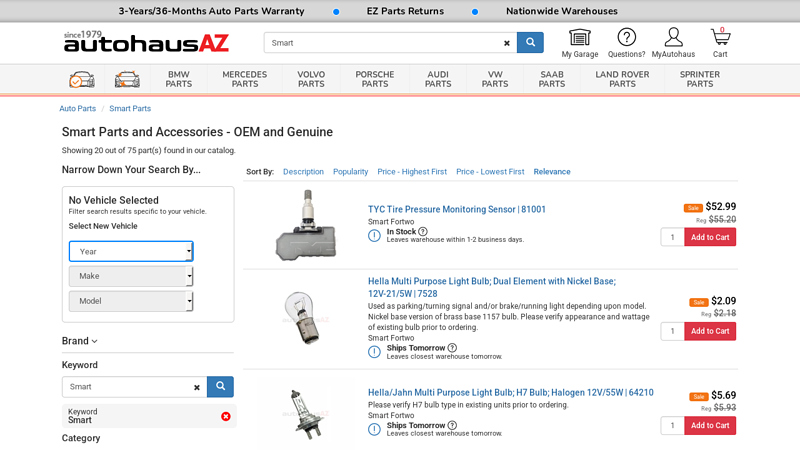This screenshot has height=450, width=800.
Task: Click the autohausAZ logo
Action: click(146, 42)
